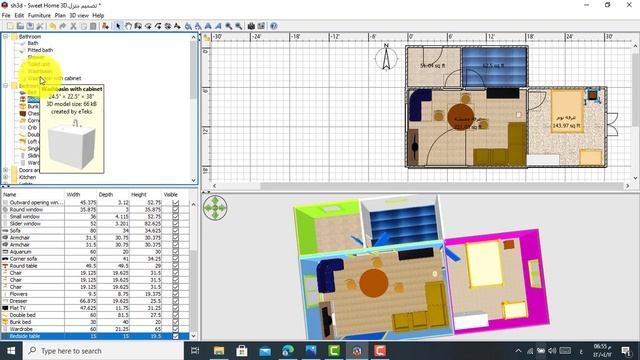Select Fitted bath in catalog tree

(40, 50)
